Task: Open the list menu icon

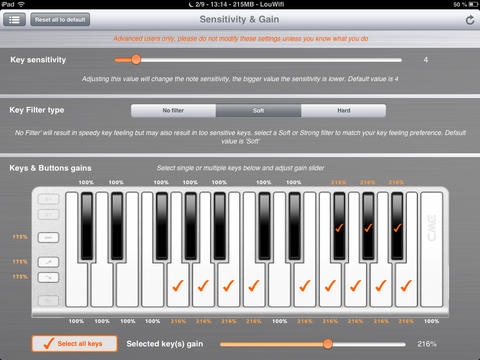Action: coord(14,20)
